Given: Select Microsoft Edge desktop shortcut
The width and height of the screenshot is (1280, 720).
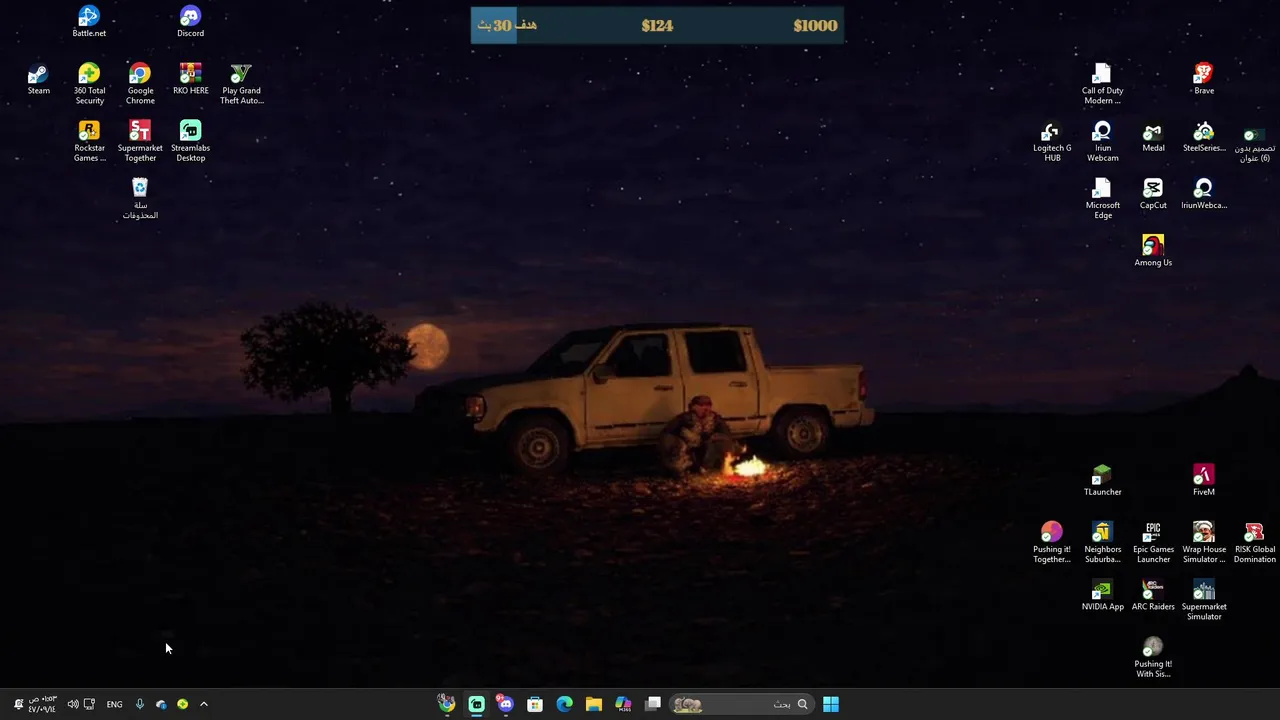Looking at the screenshot, I should [1102, 198].
